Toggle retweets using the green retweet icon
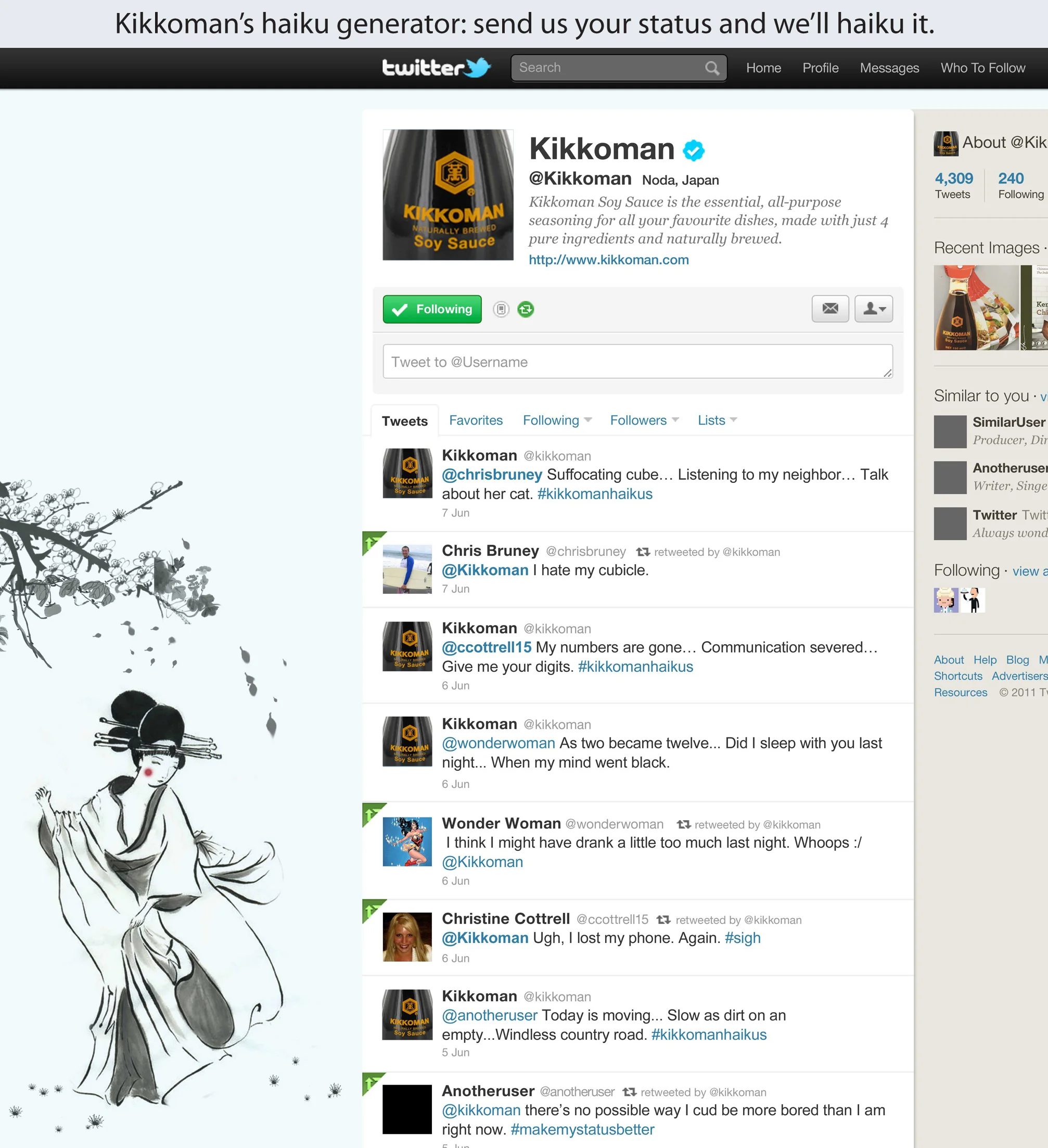 pos(526,309)
